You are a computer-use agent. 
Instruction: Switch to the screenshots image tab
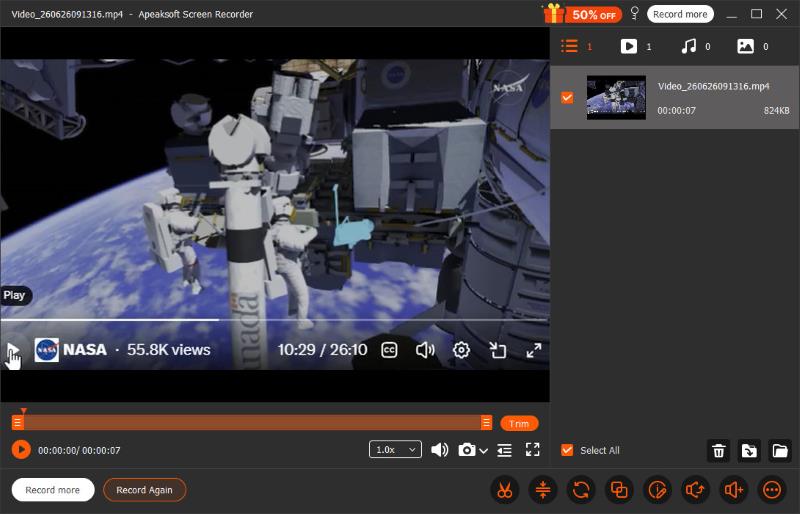(x=745, y=46)
